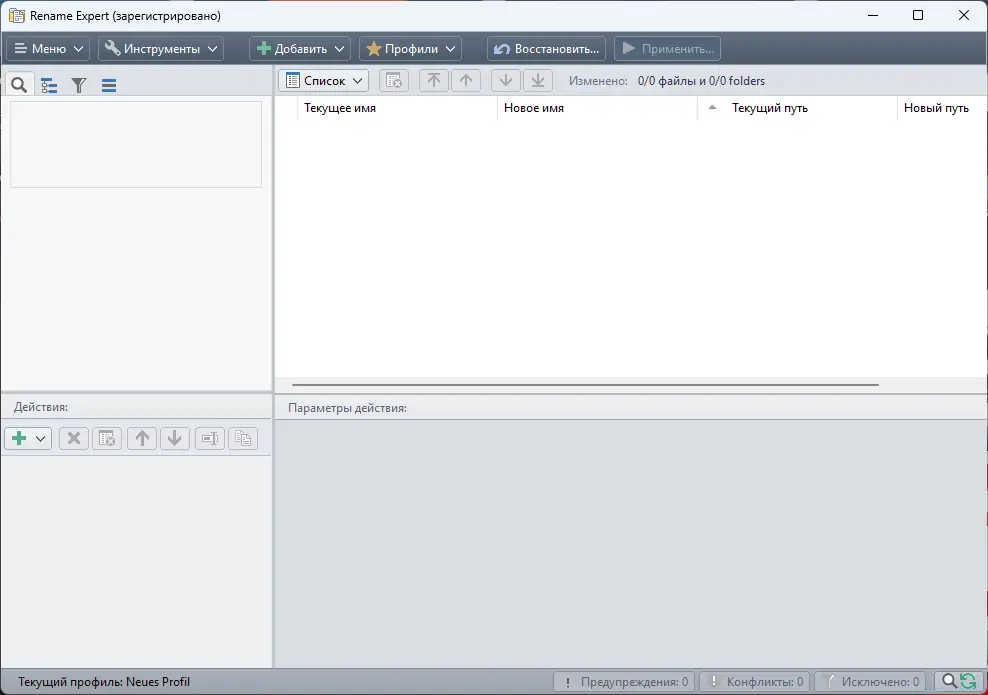This screenshot has height=695, width=988.
Task: Select the three-lines list tab icon
Action: tap(109, 85)
